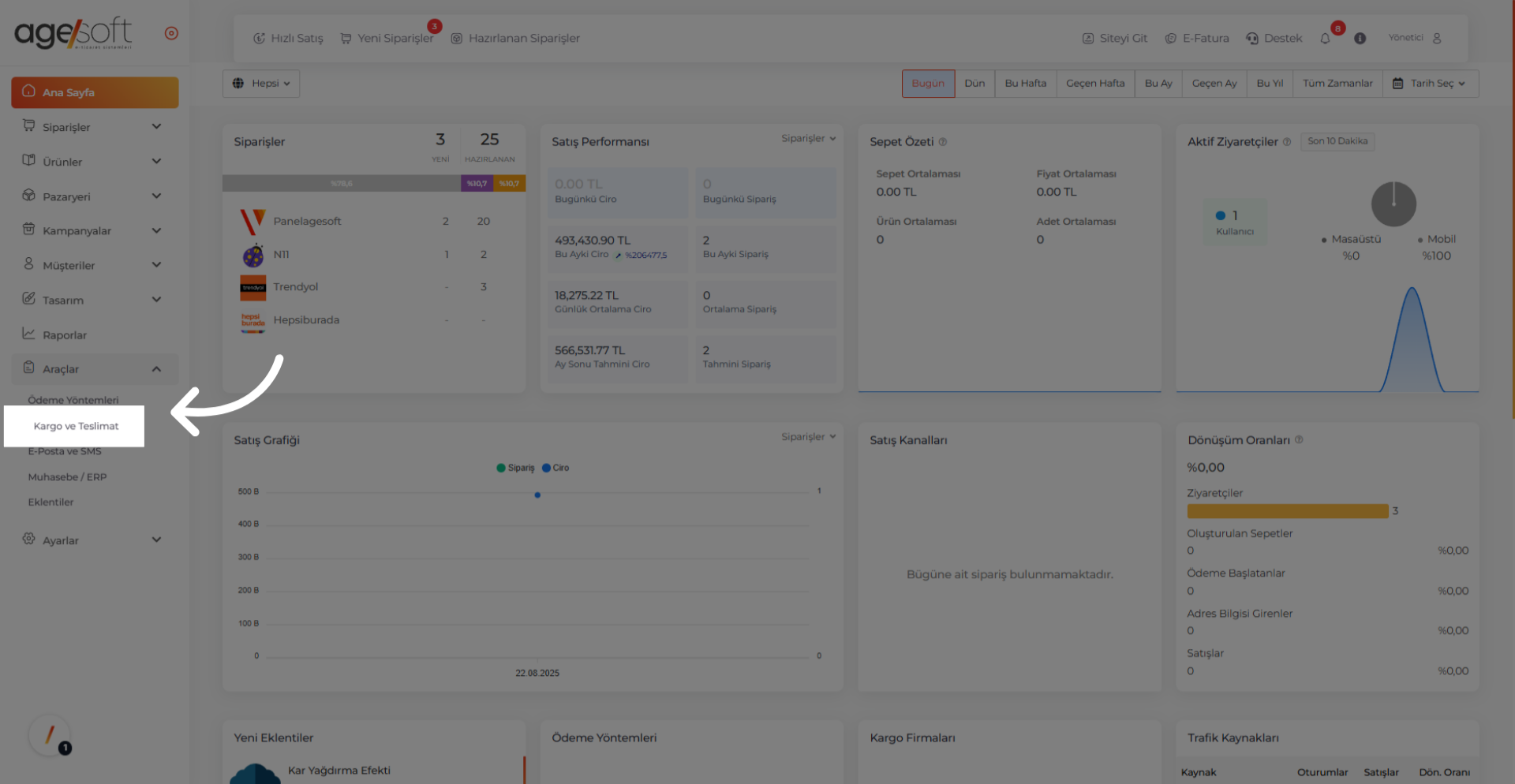Image resolution: width=1515 pixels, height=784 pixels.
Task: Open E-Fatura section
Action: [x=1197, y=38]
